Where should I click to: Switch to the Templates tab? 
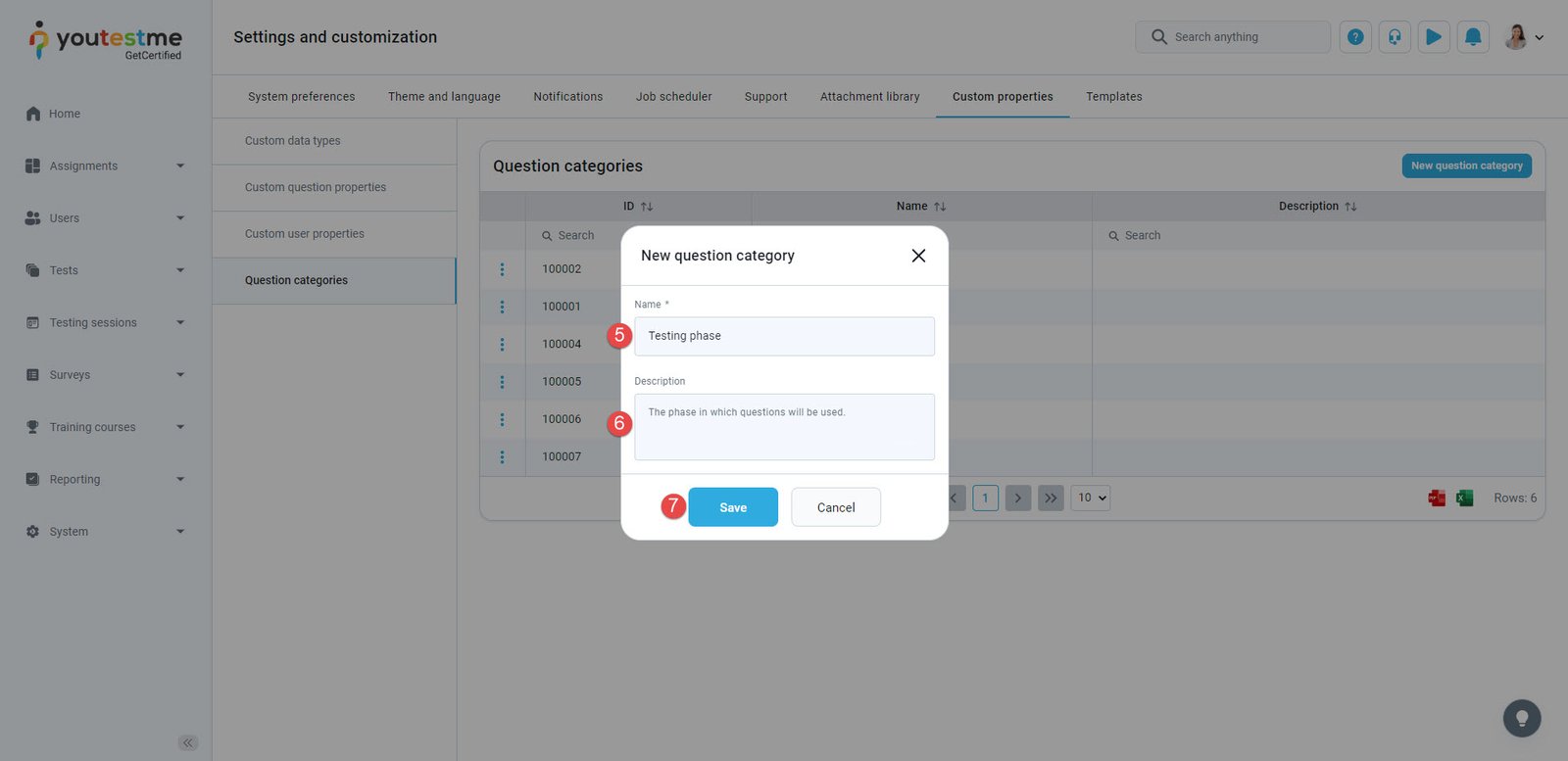click(x=1113, y=97)
